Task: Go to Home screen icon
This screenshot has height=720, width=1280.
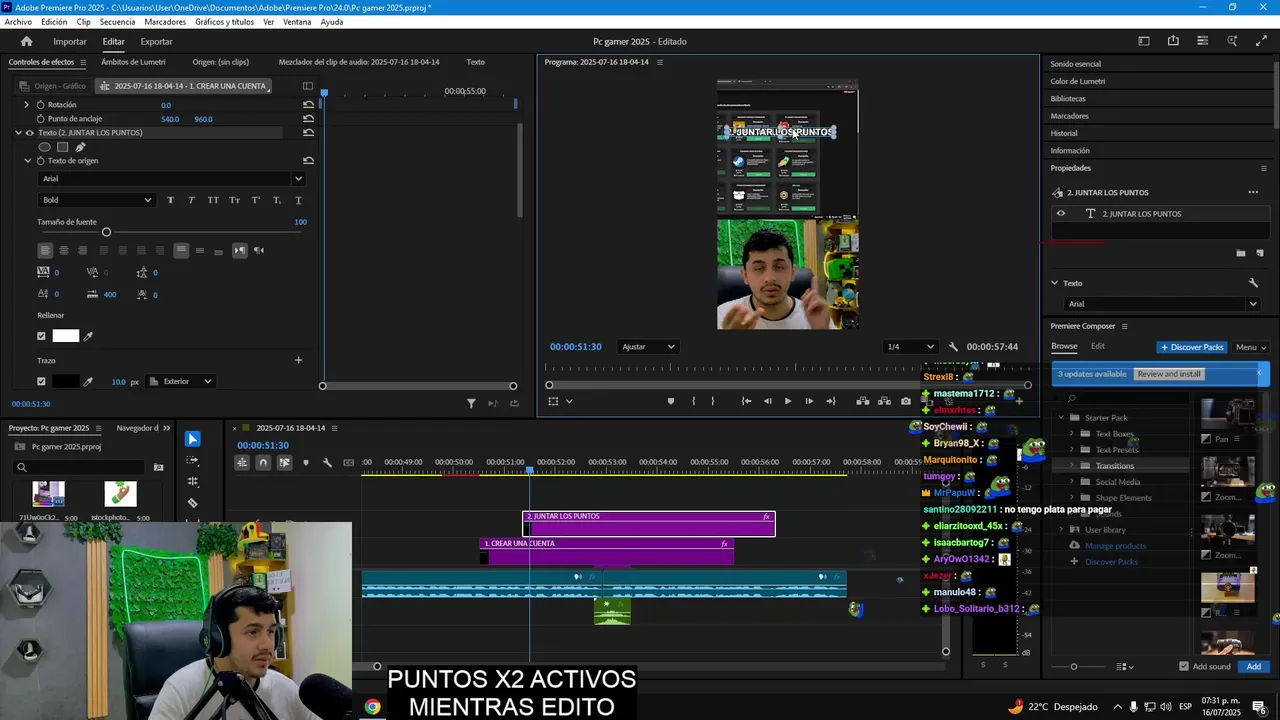Action: [26, 41]
